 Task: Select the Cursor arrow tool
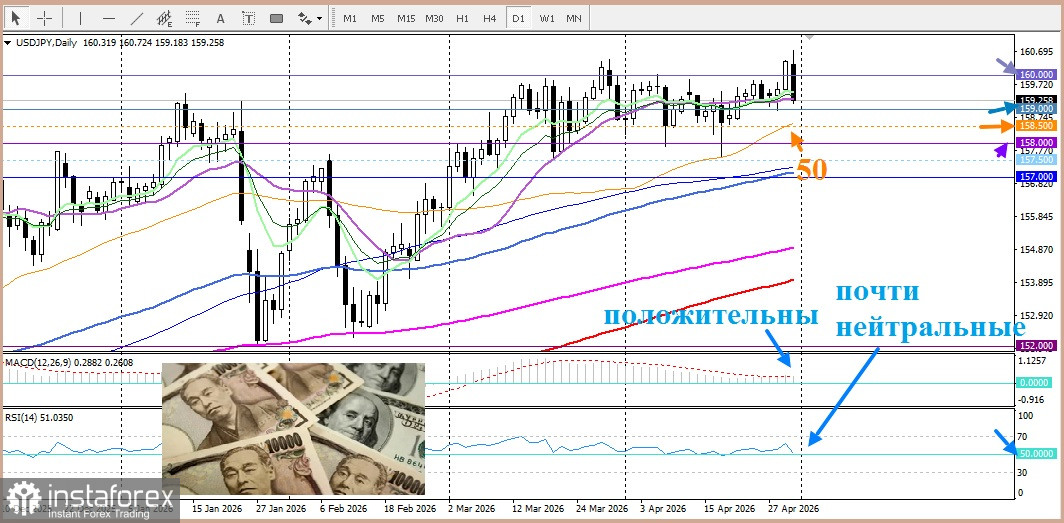coord(16,18)
